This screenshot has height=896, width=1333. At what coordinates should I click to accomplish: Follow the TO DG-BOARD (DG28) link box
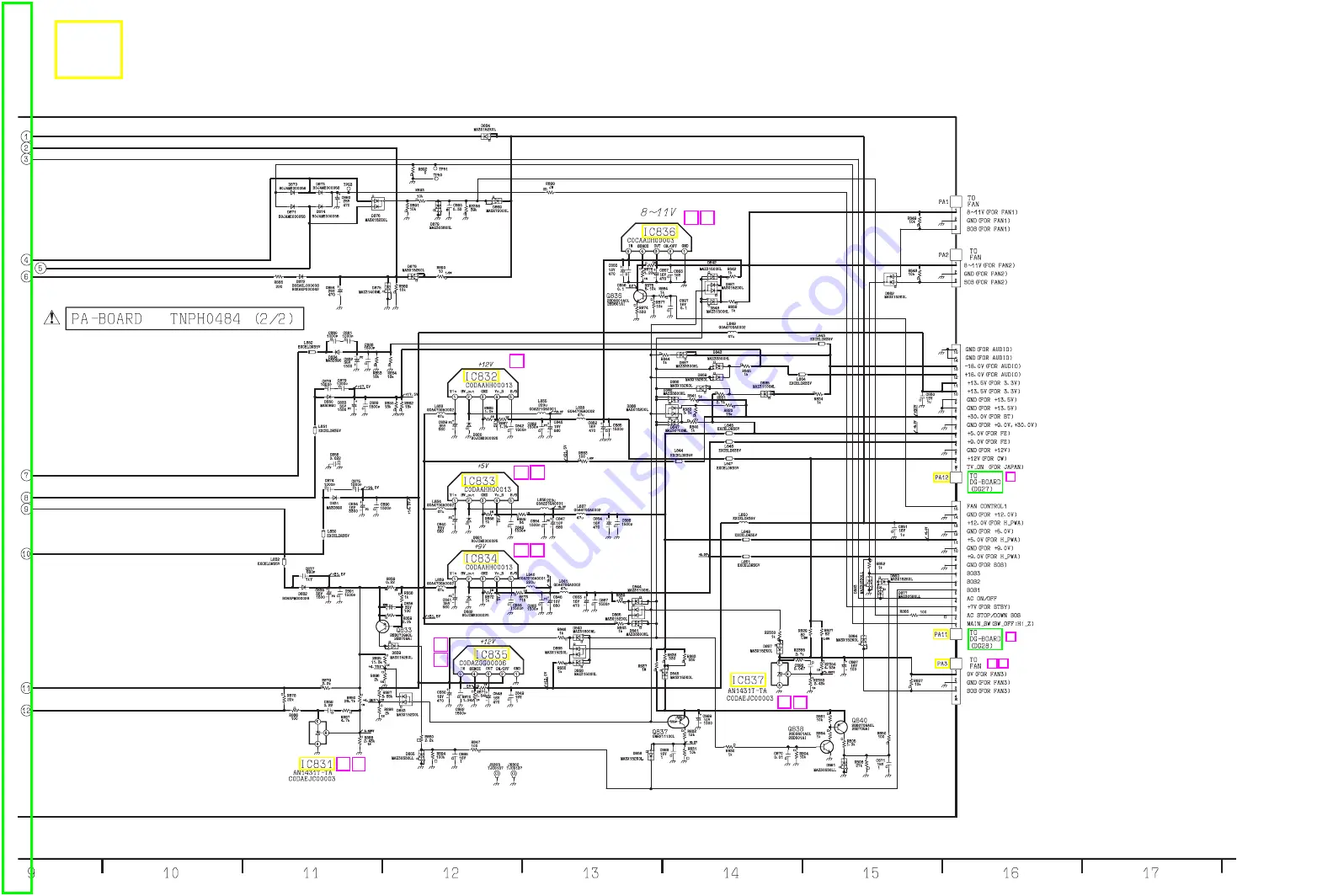point(984,639)
